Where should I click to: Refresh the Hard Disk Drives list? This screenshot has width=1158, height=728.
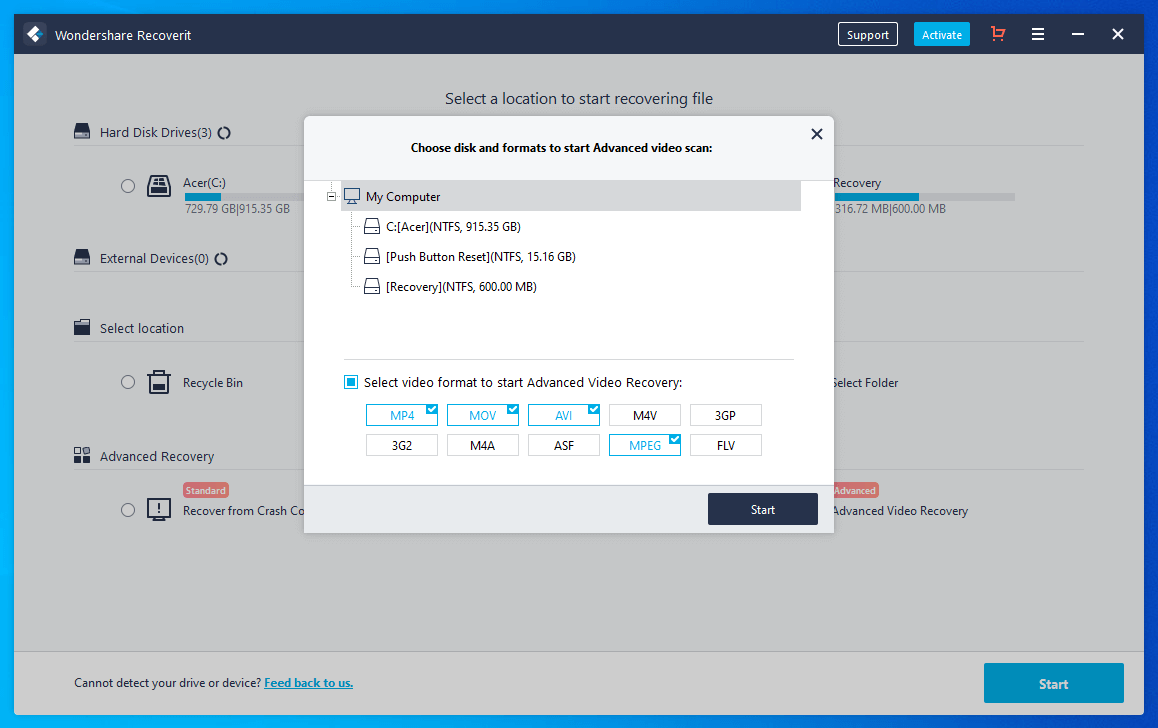224,133
